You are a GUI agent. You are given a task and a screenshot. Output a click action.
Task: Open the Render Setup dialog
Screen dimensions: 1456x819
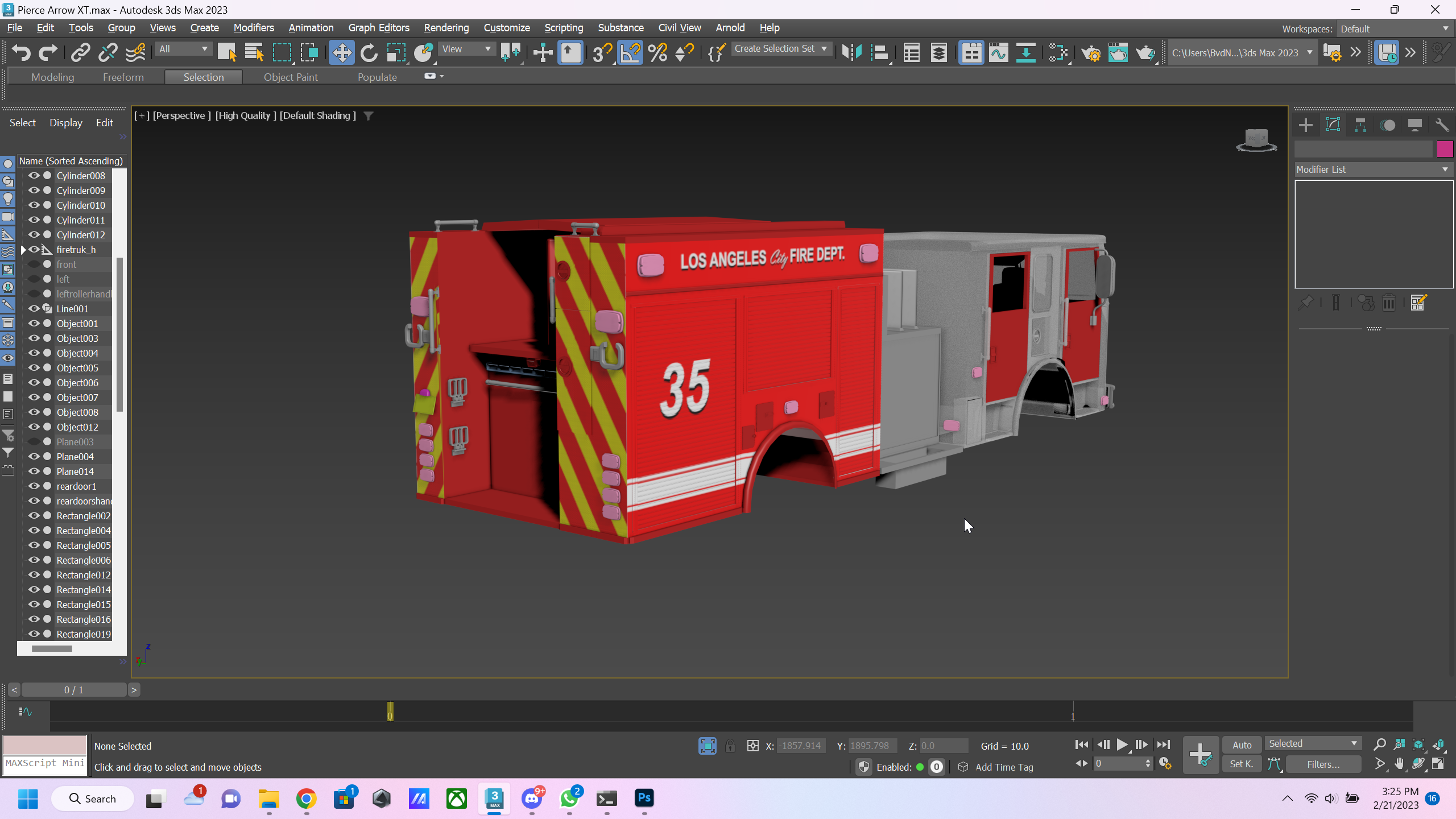[x=1091, y=53]
